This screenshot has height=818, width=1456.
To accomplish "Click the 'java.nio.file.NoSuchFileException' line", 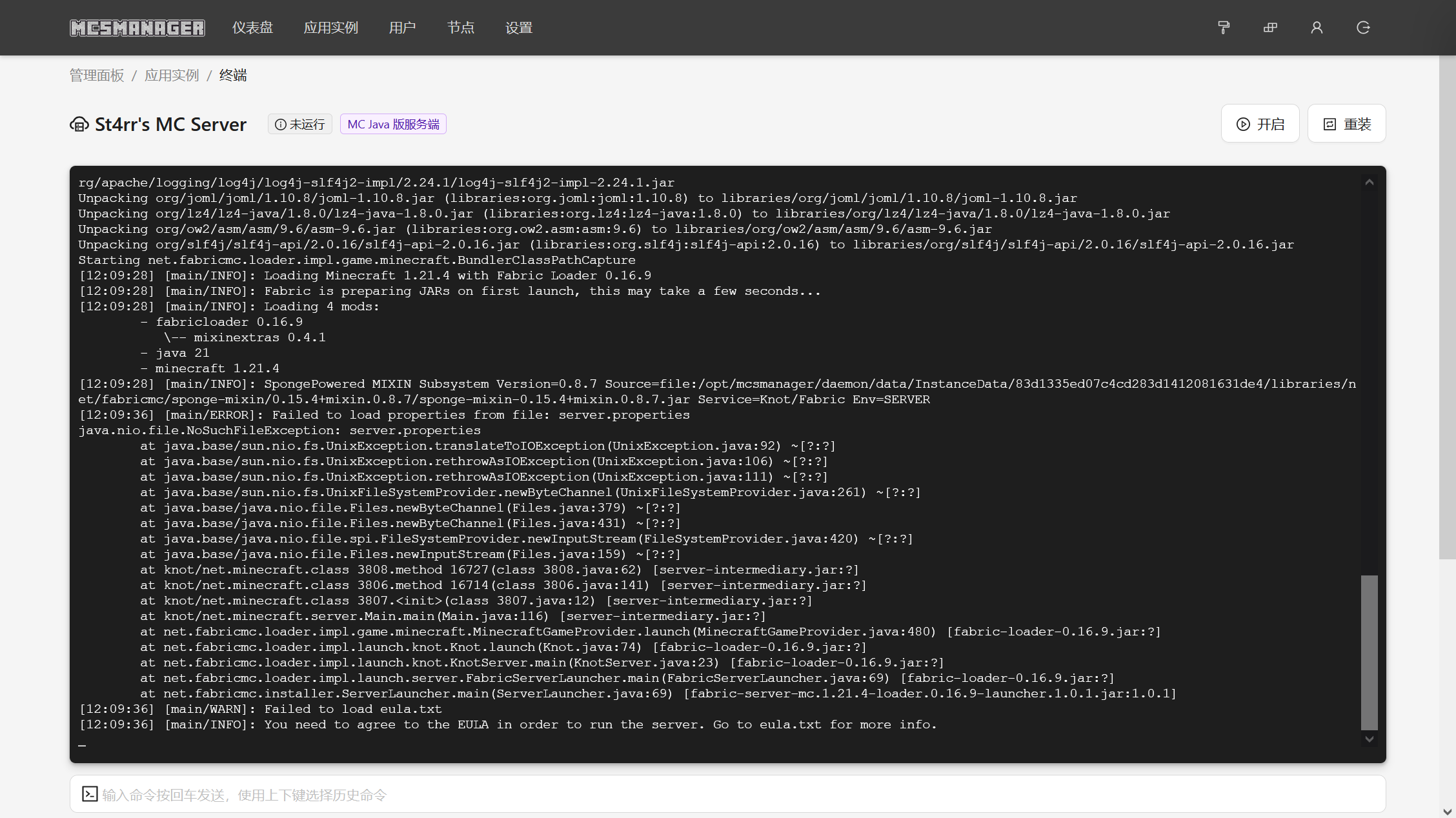I will tap(279, 430).
